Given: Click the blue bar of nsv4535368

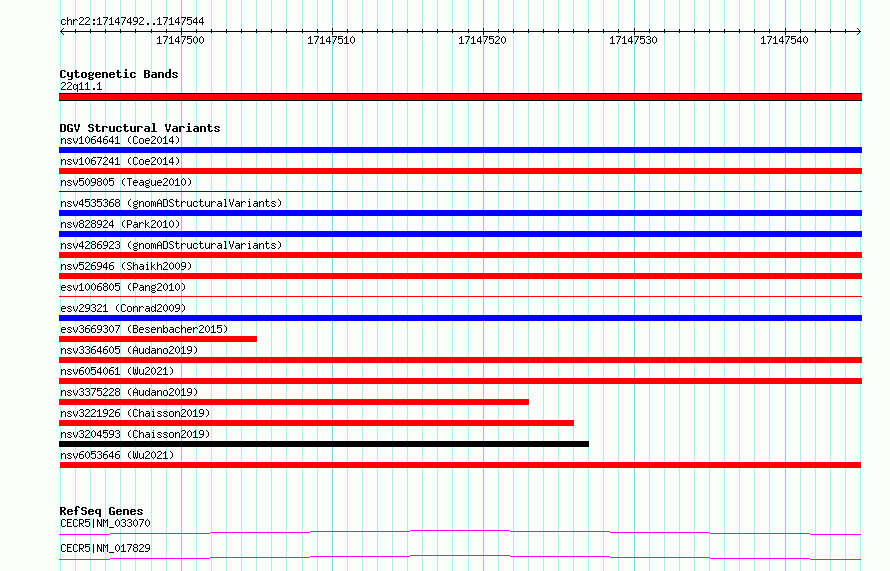Looking at the screenshot, I should (x=460, y=213).
